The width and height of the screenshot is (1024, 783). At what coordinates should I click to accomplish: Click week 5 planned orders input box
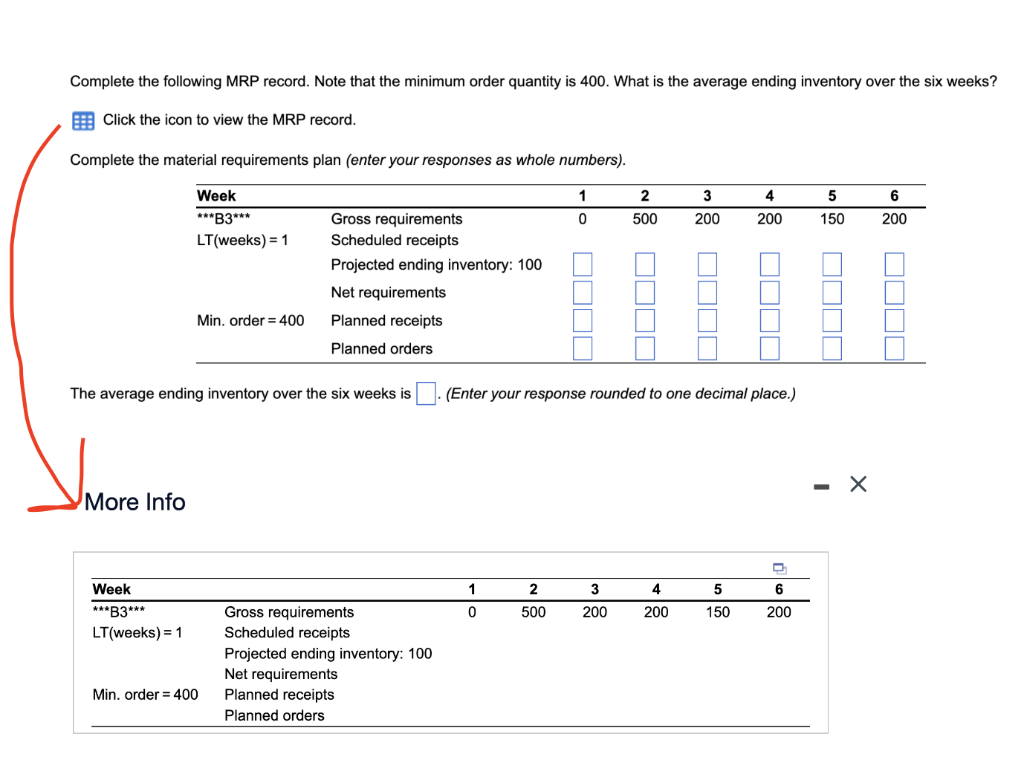pos(832,348)
